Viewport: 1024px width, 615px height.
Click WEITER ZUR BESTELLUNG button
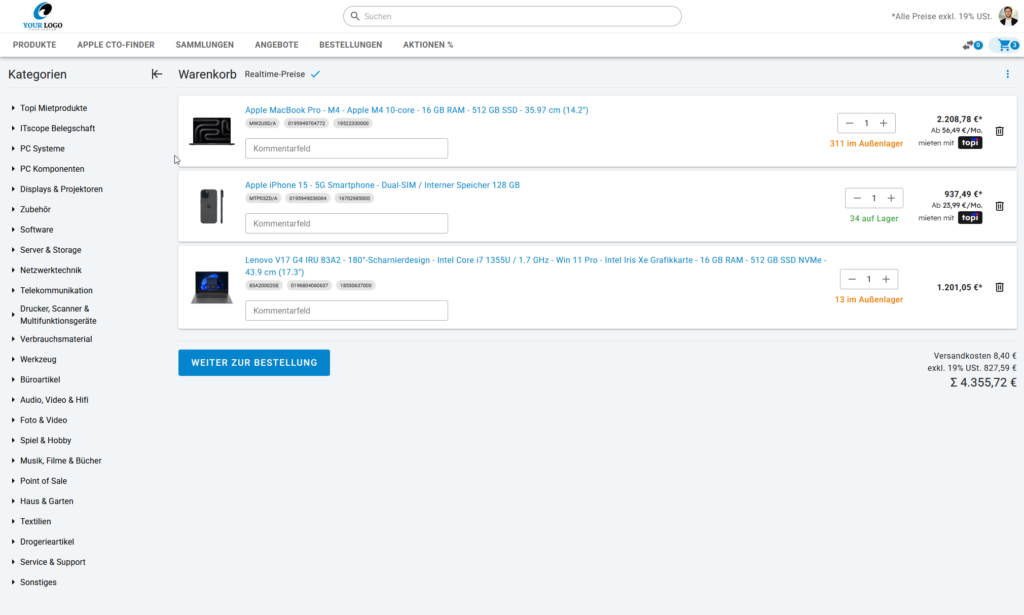click(254, 363)
